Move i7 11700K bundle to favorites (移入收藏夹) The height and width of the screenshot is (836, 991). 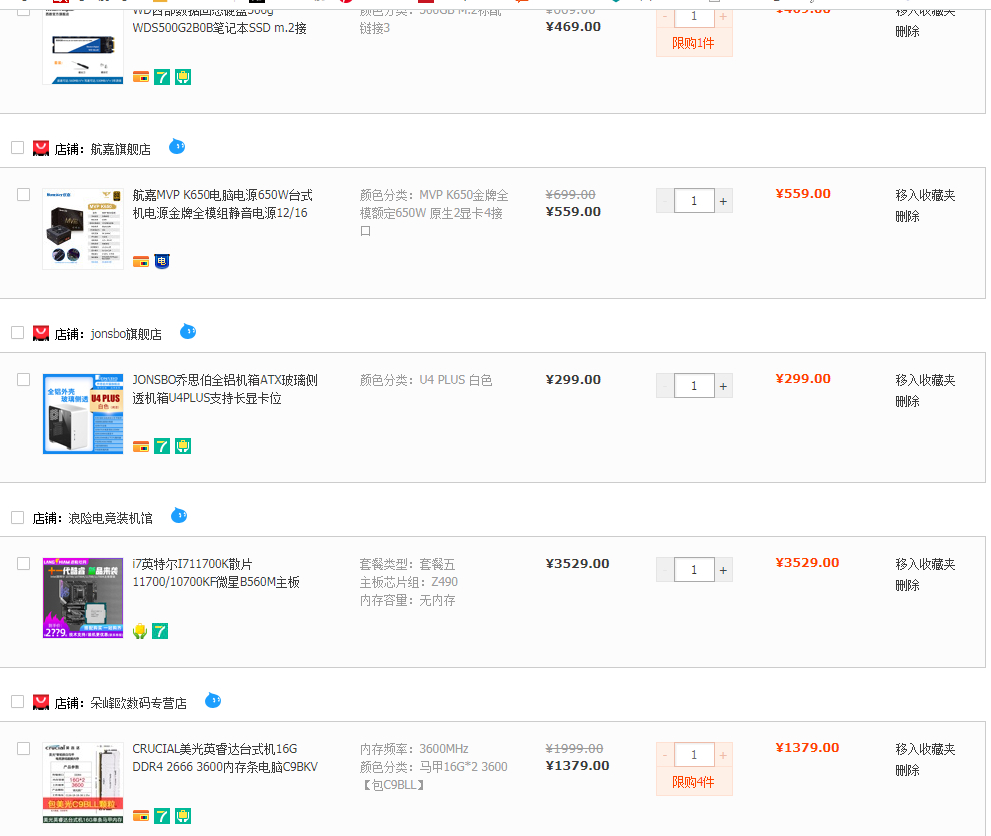point(925,564)
